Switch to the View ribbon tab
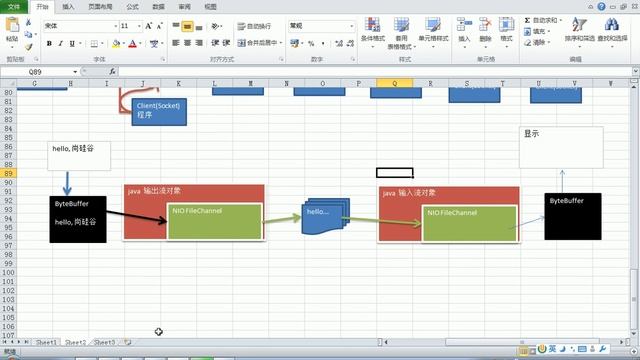 [x=211, y=7]
